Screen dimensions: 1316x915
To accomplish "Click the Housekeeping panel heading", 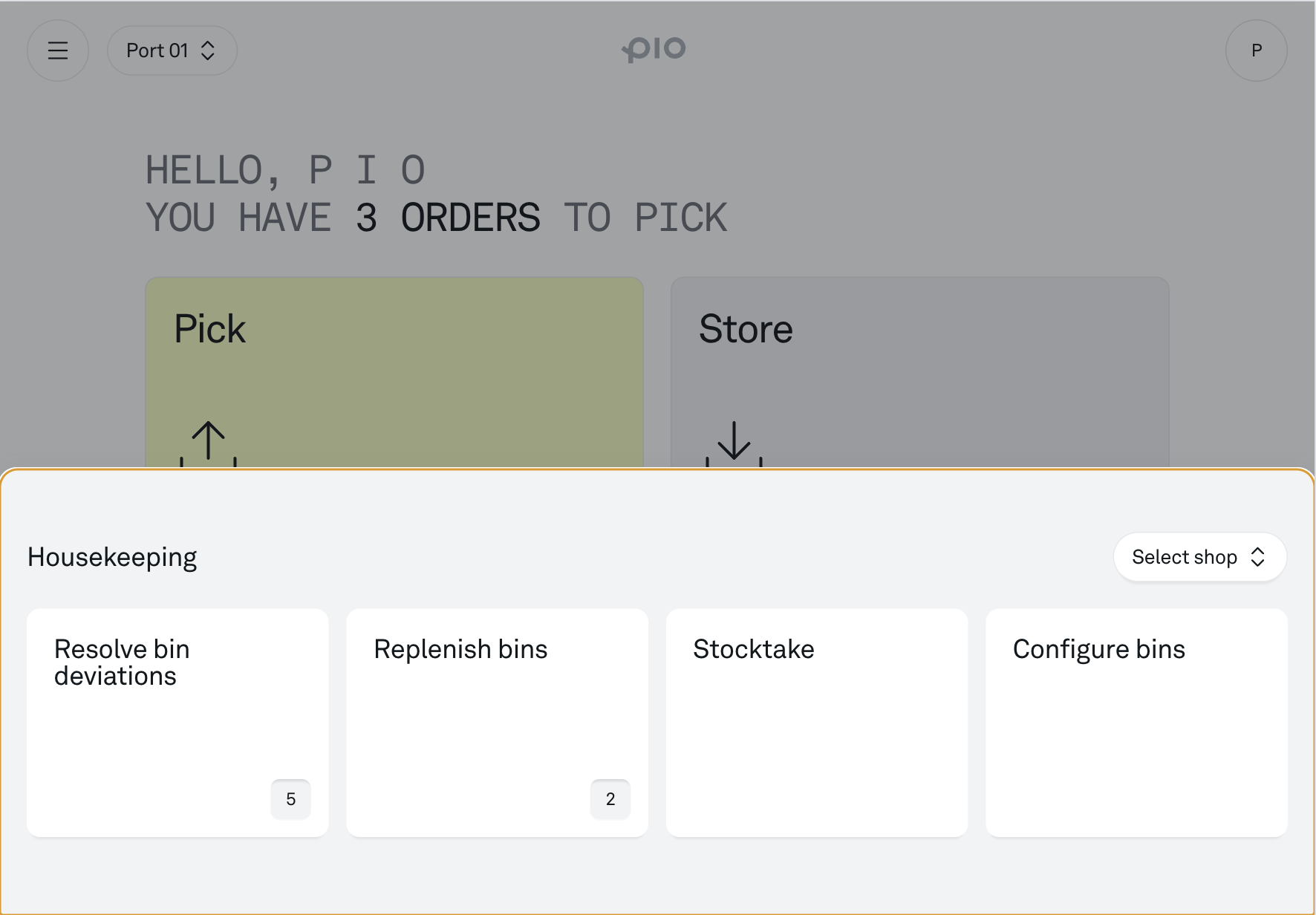I will tap(112, 557).
